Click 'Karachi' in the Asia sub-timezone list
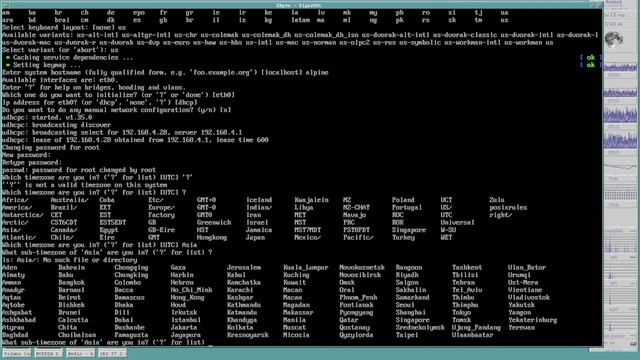Image resolution: width=640 pixels, height=360 pixels. [240, 290]
